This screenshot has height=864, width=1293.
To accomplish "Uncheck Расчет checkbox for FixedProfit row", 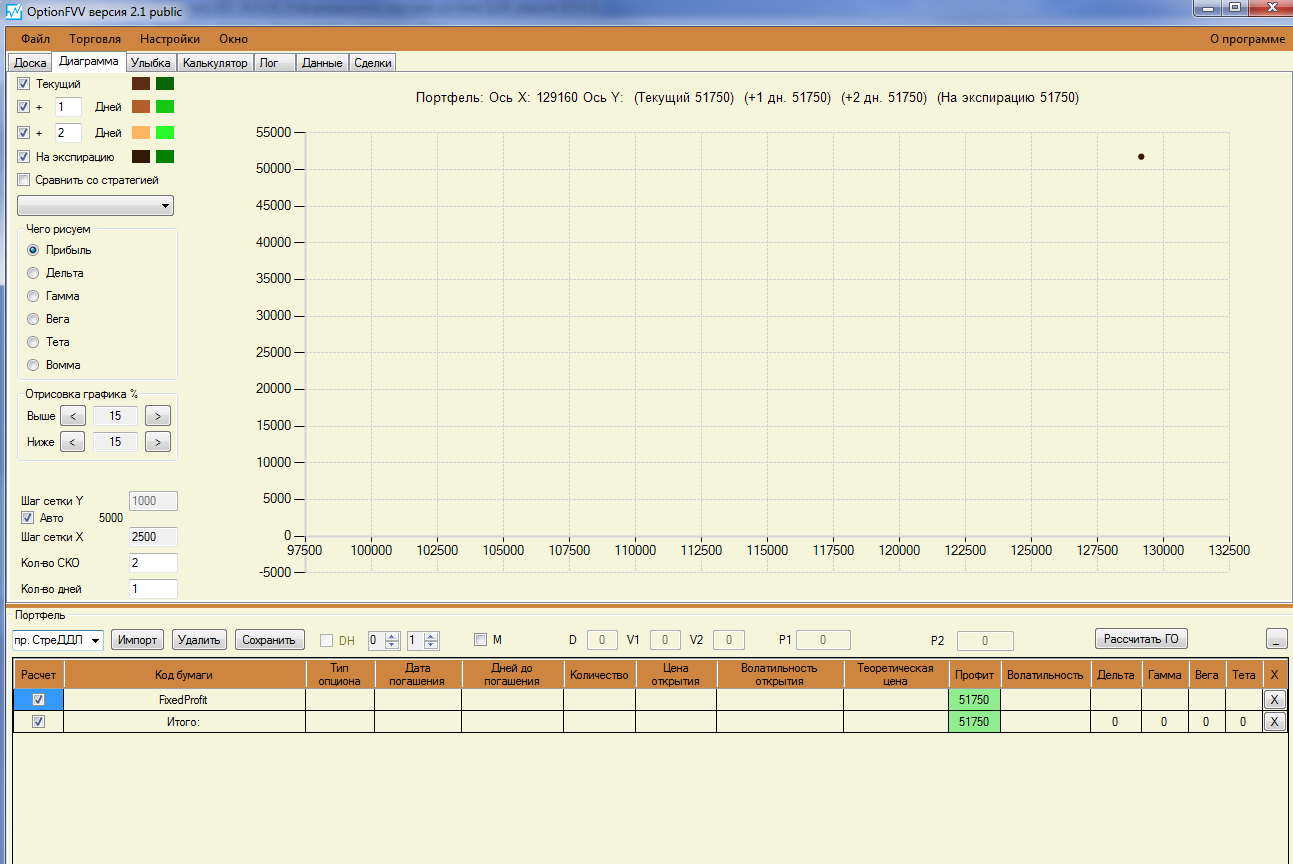I will click(x=39, y=700).
